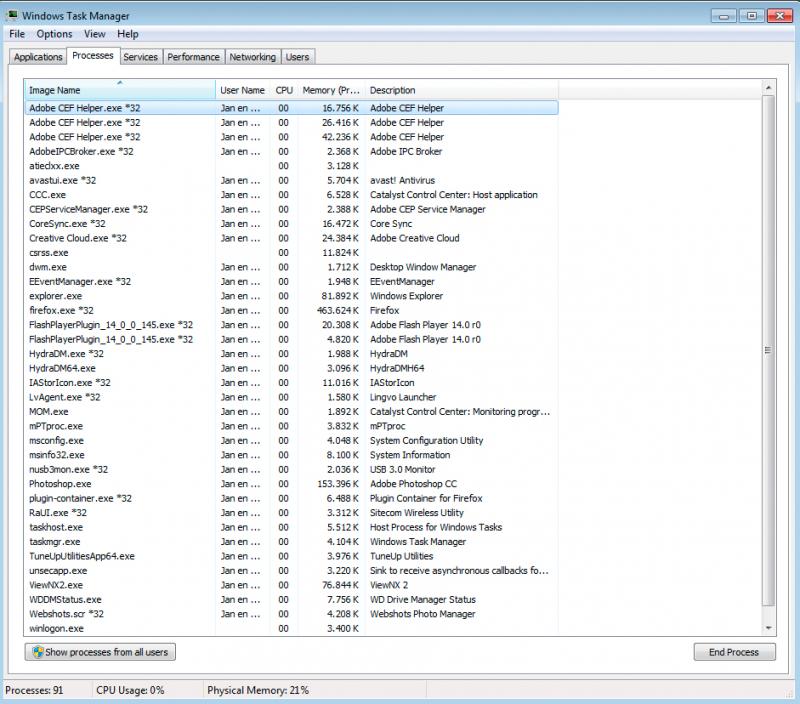This screenshot has width=800, height=704.
Task: Open the View menu
Action: [95, 34]
